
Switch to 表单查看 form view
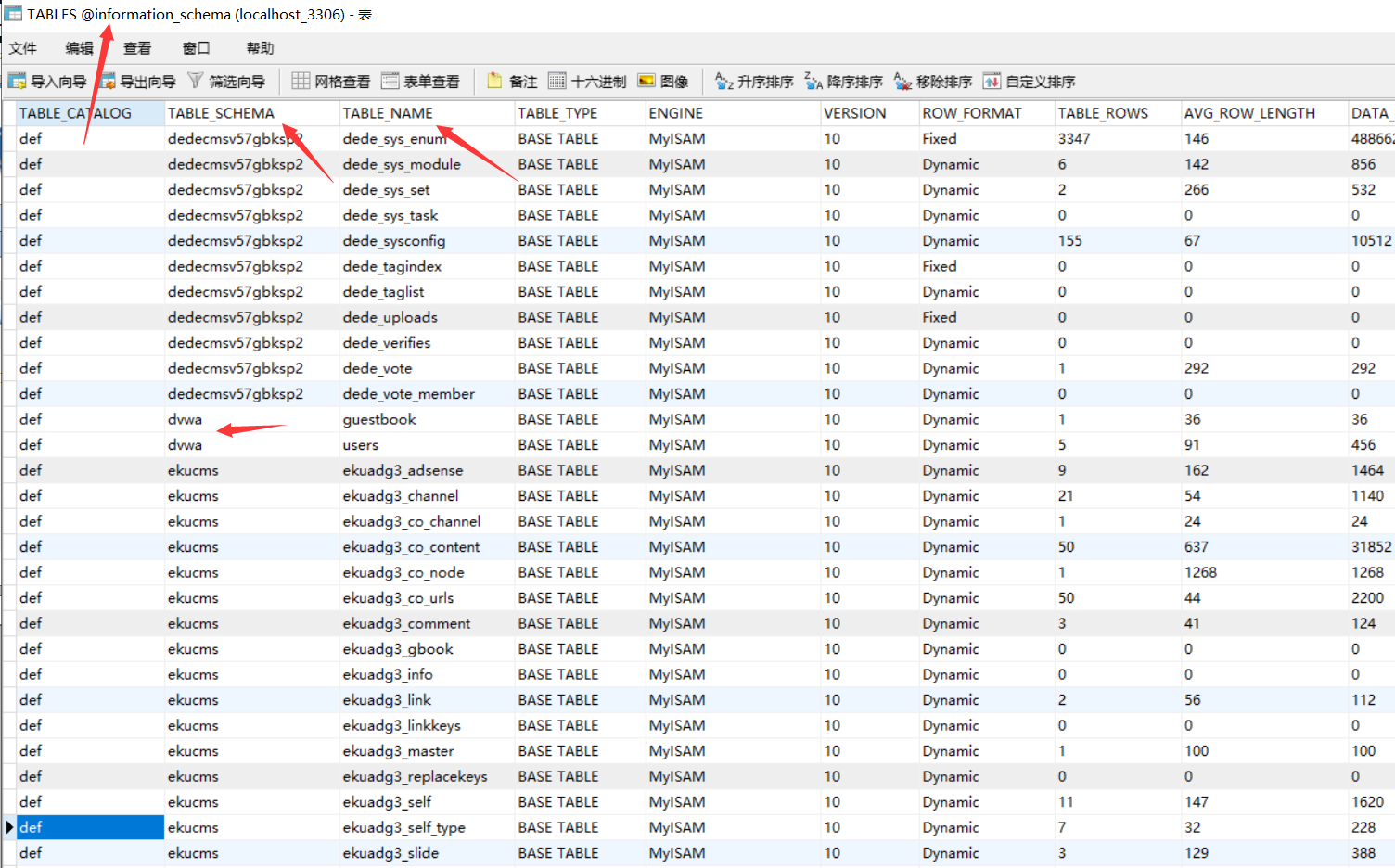pos(420,82)
